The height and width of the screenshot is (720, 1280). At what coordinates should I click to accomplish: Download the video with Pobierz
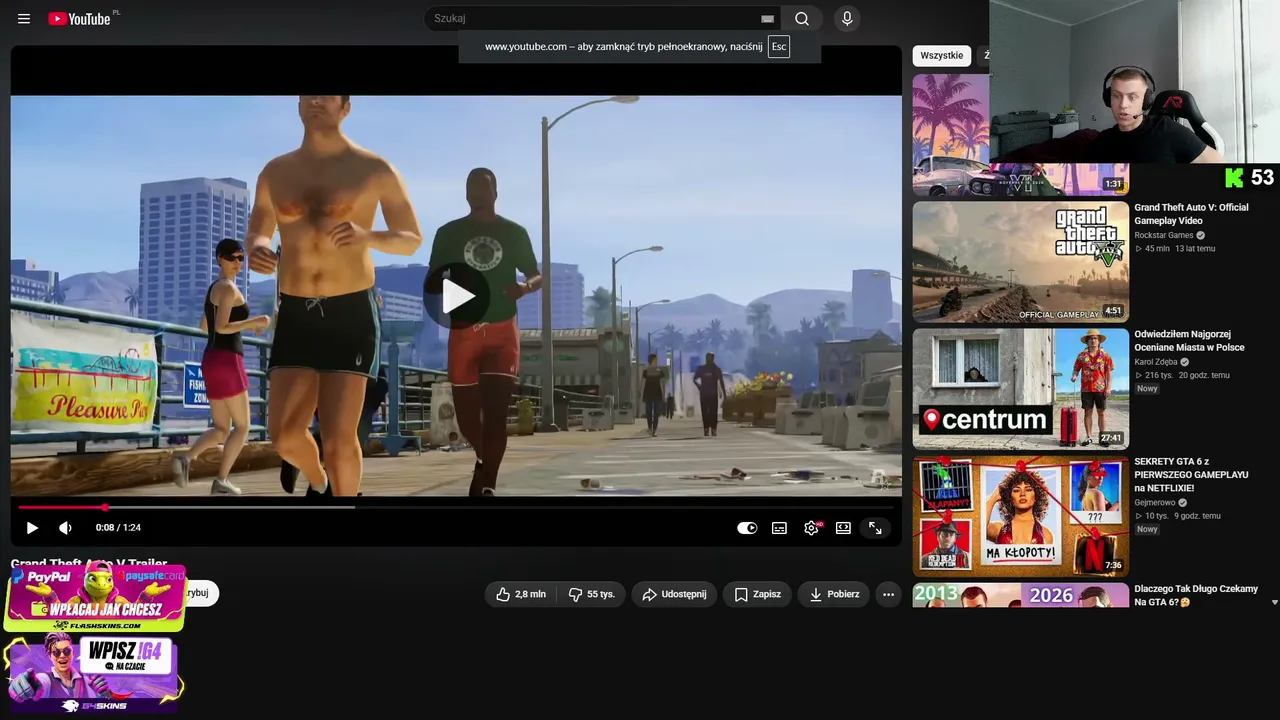pos(834,594)
